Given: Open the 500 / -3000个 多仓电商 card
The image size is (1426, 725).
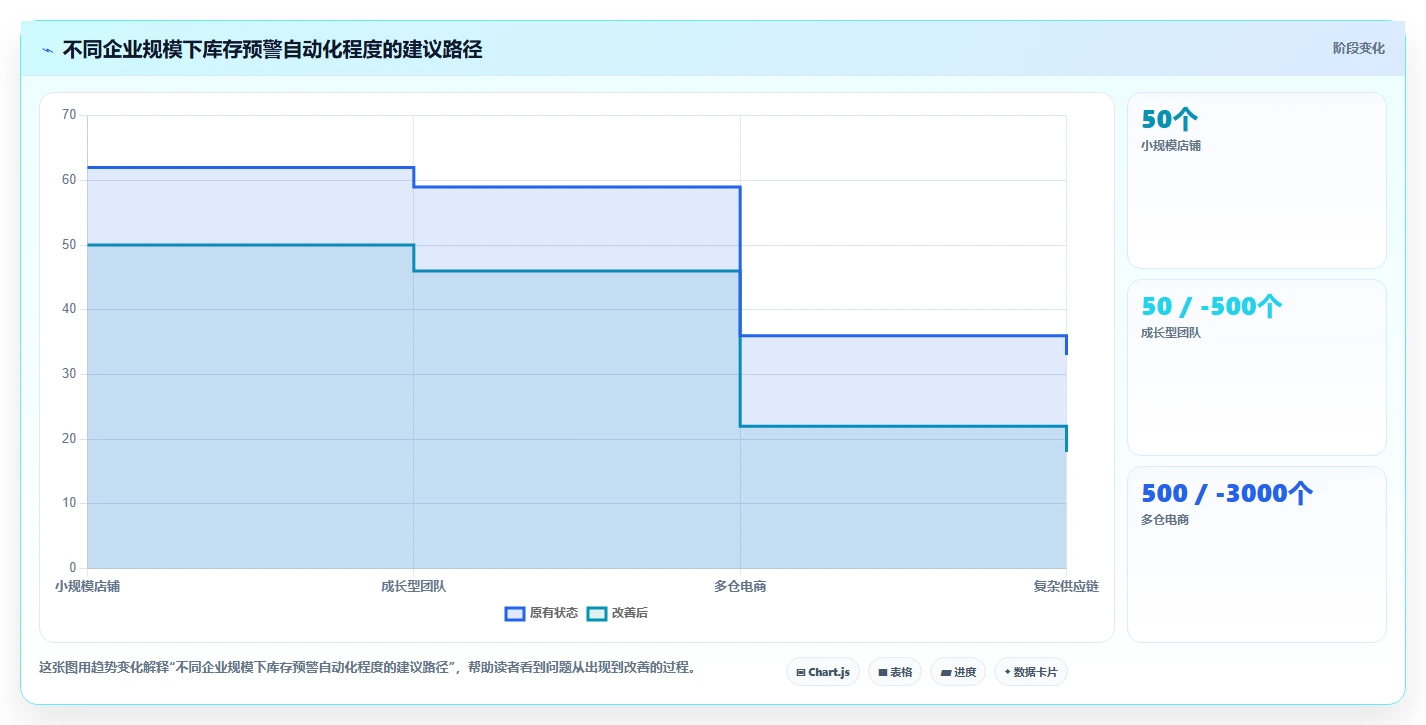Looking at the screenshot, I should click(x=1257, y=554).
